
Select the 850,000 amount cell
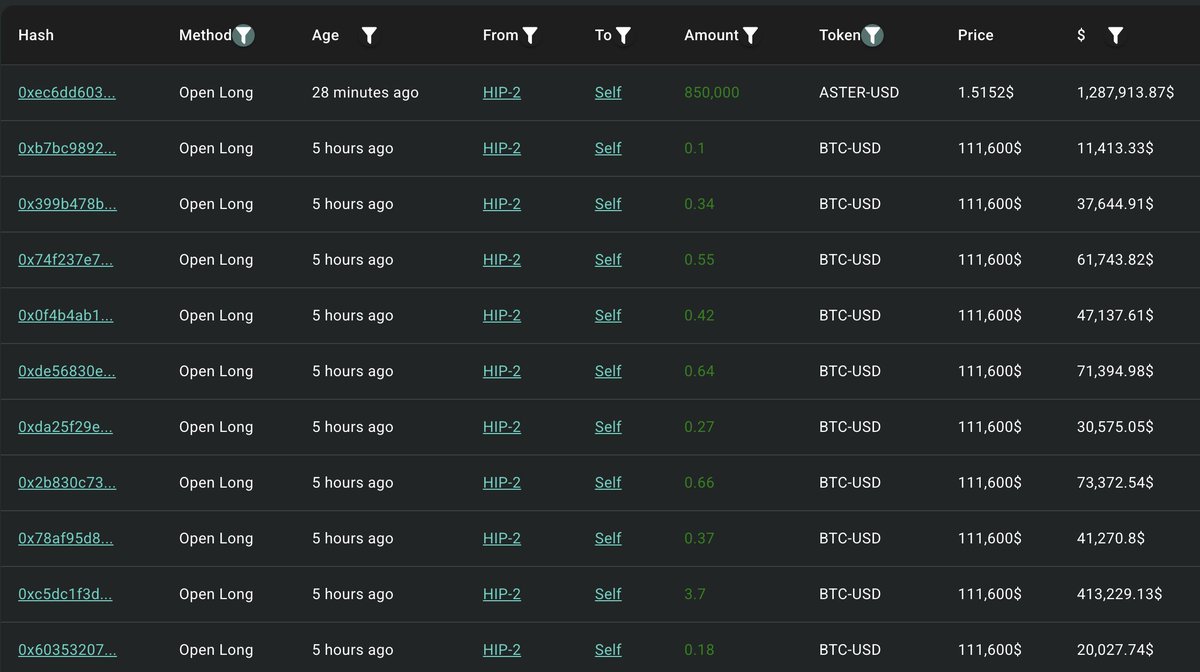pyautogui.click(x=712, y=93)
